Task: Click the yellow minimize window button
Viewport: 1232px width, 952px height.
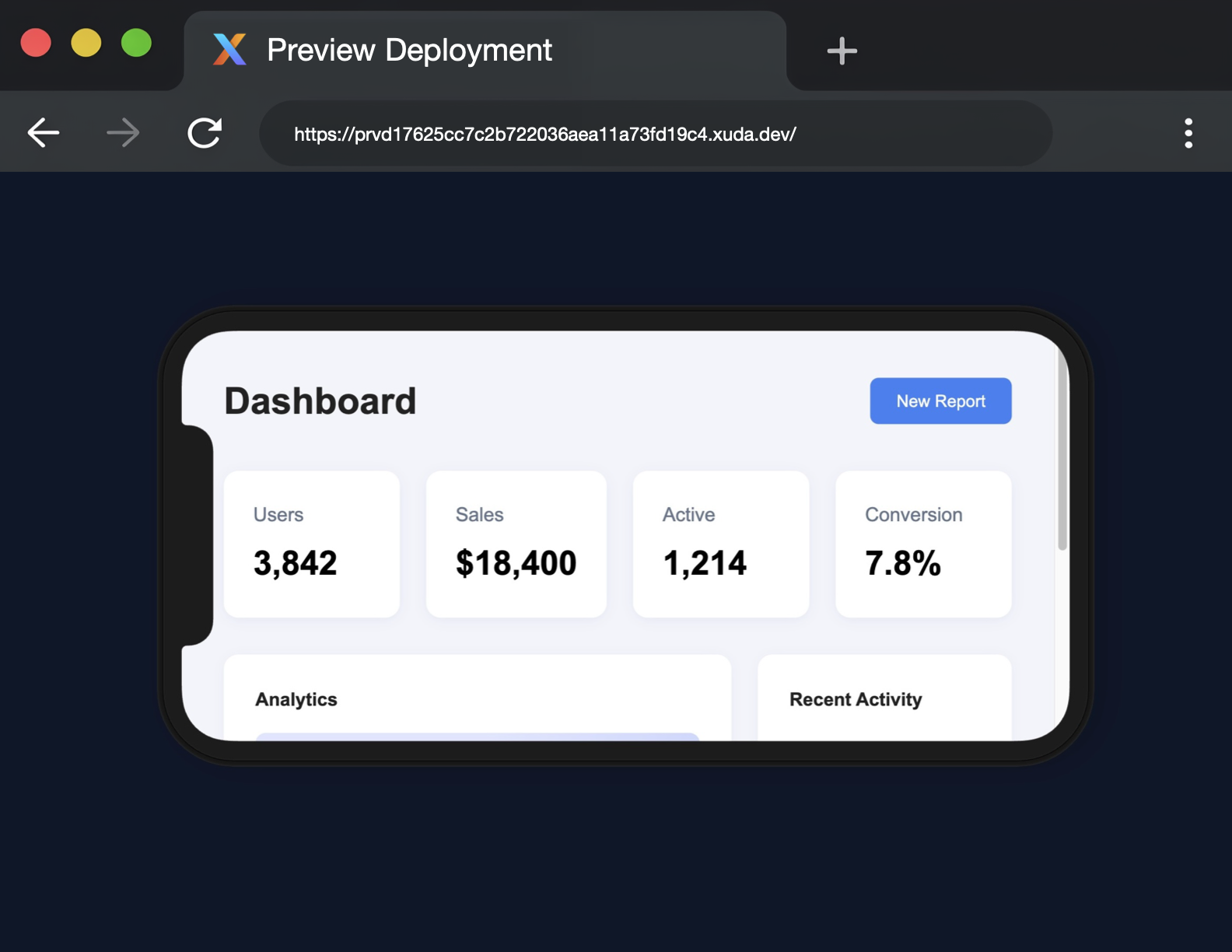Action: click(x=86, y=43)
